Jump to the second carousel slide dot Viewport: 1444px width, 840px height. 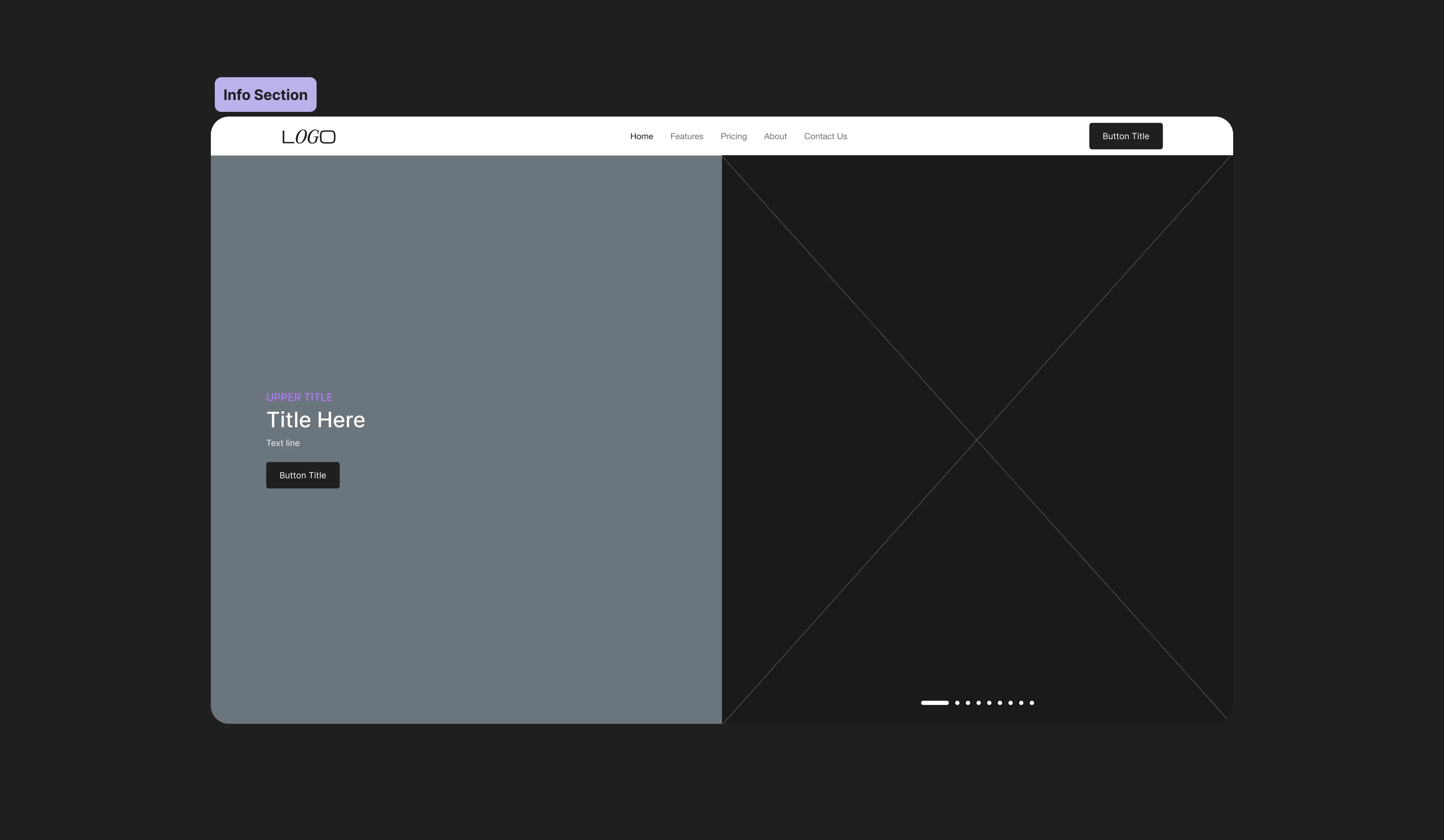pyautogui.click(x=957, y=703)
